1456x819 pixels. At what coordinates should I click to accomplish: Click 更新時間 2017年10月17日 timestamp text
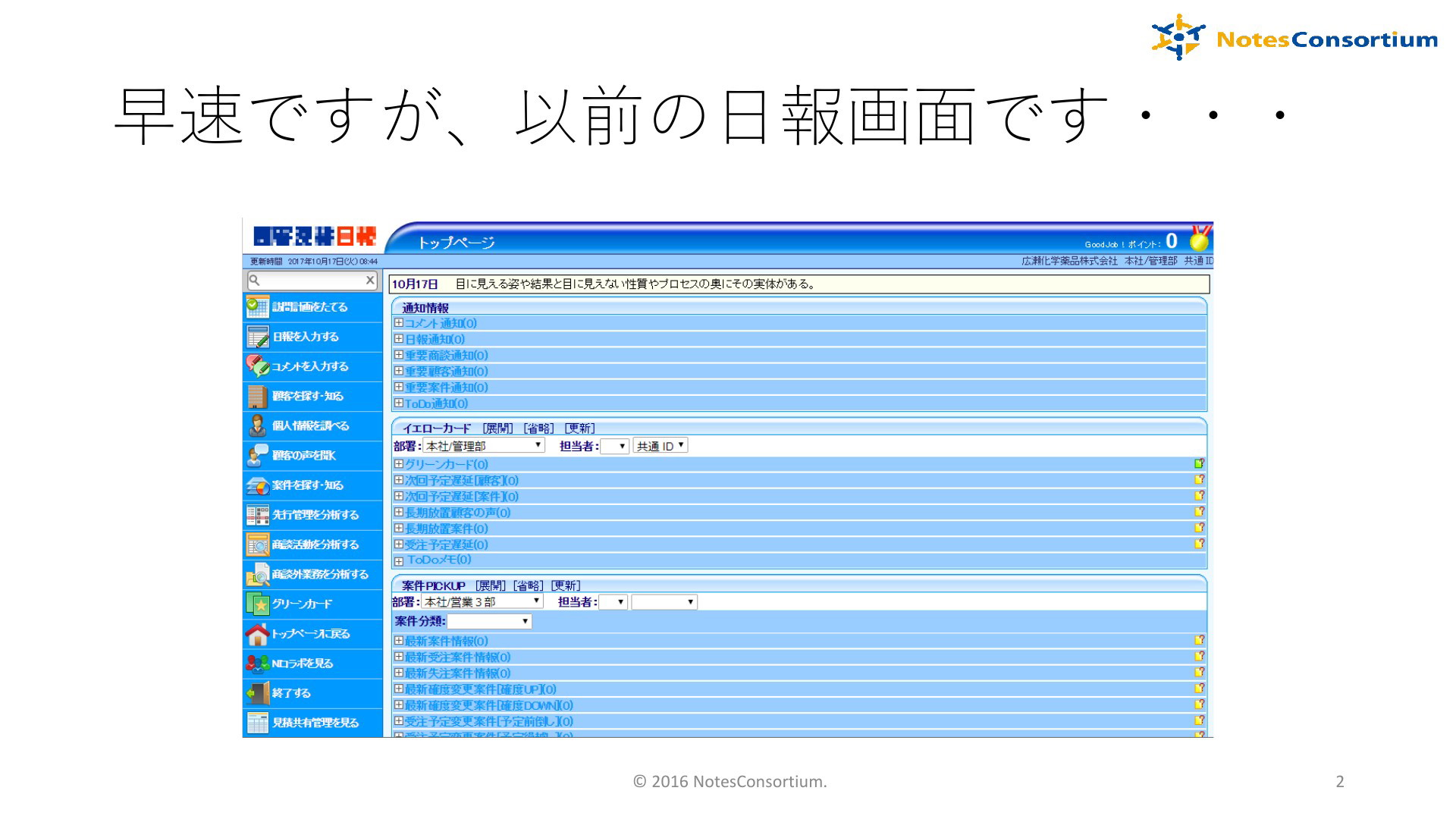click(x=314, y=262)
